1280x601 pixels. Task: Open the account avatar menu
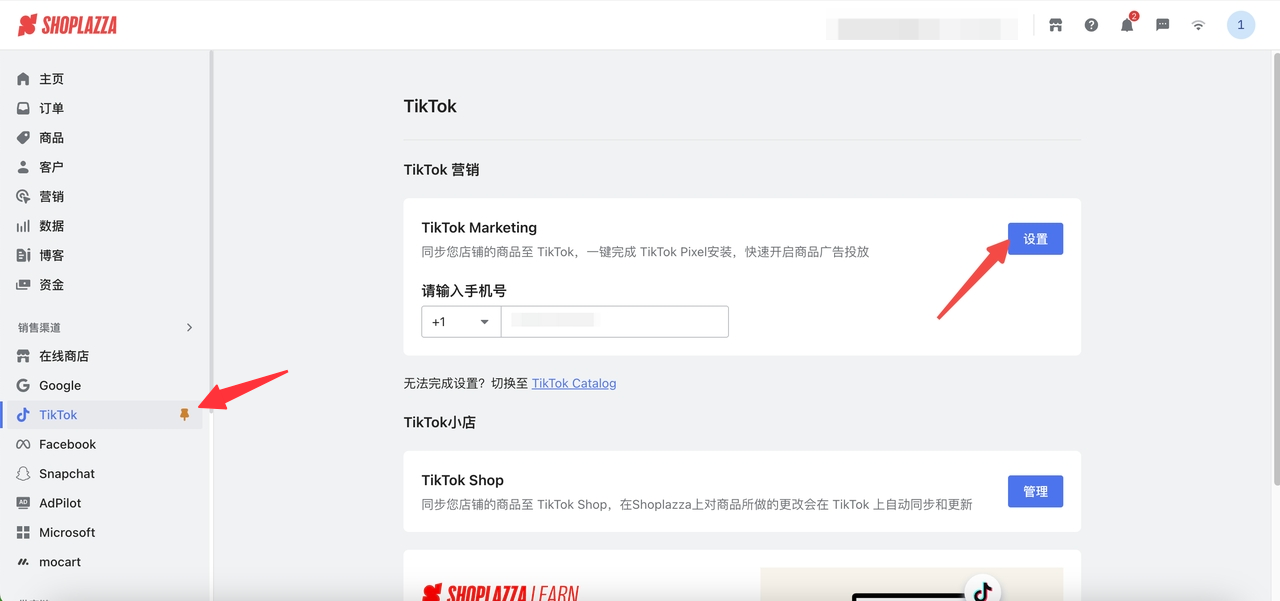point(1241,24)
